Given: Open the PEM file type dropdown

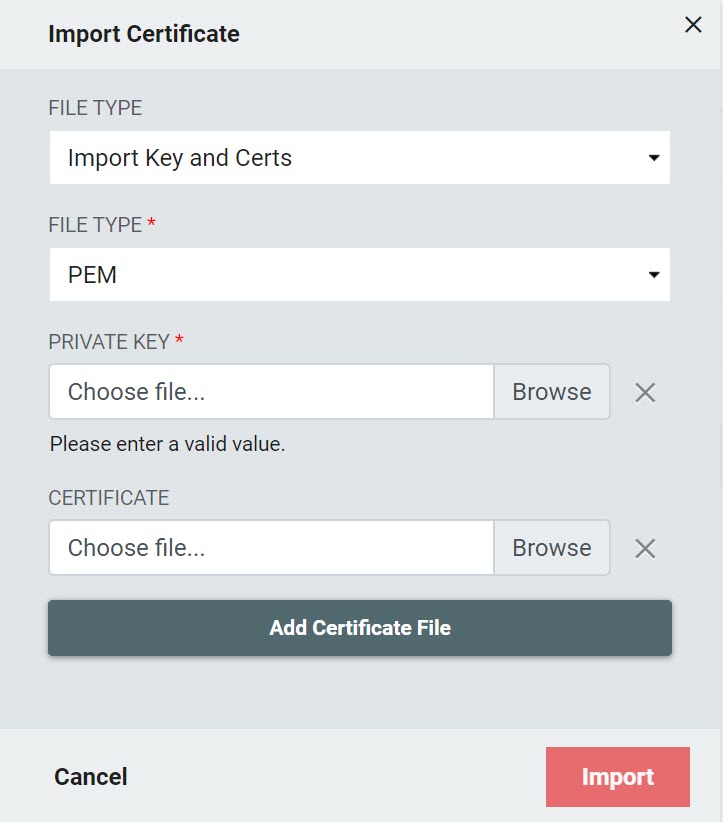Looking at the screenshot, I should click(360, 274).
